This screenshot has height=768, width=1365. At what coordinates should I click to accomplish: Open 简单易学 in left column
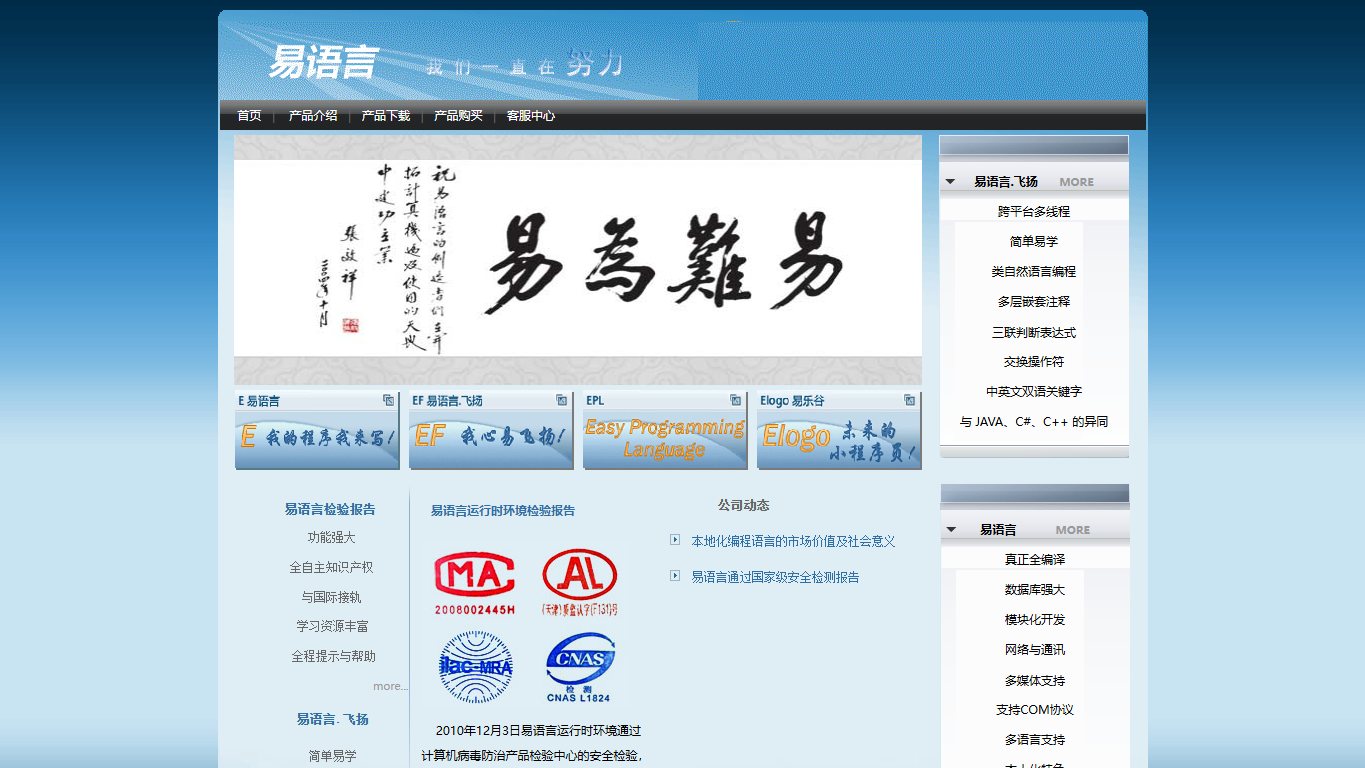[x=332, y=756]
